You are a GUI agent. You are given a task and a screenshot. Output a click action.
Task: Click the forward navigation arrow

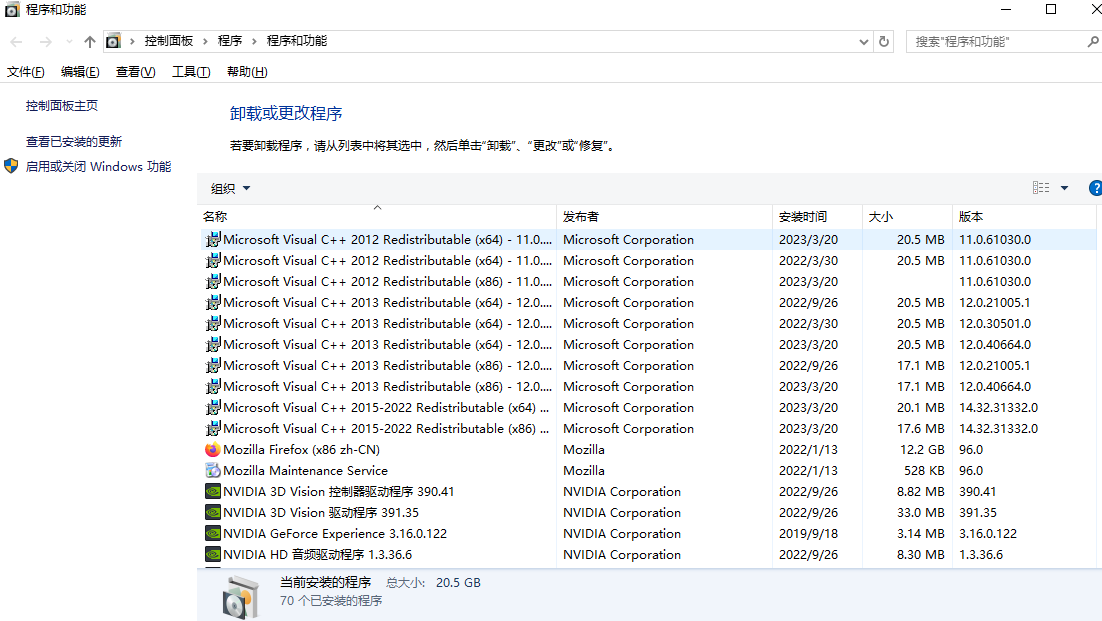46,42
